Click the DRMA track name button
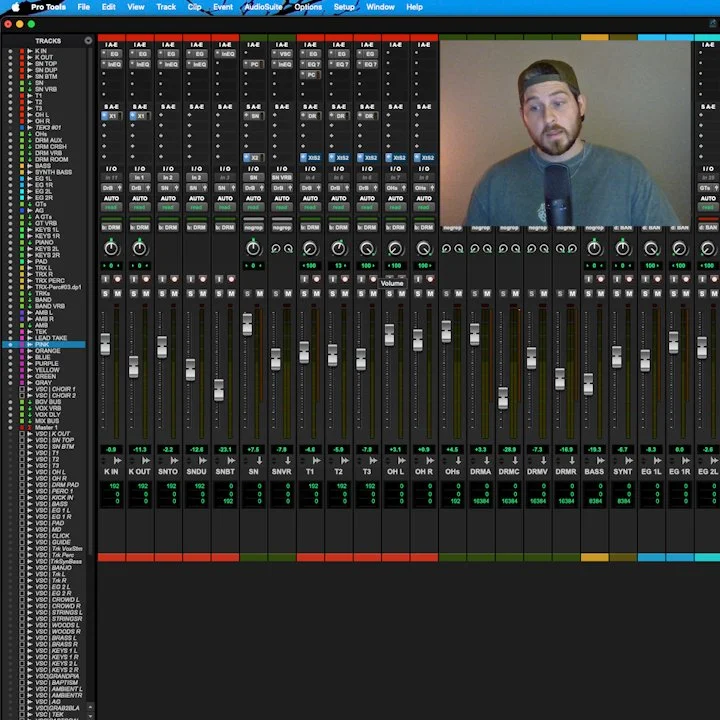This screenshot has height=720, width=720. point(481,472)
